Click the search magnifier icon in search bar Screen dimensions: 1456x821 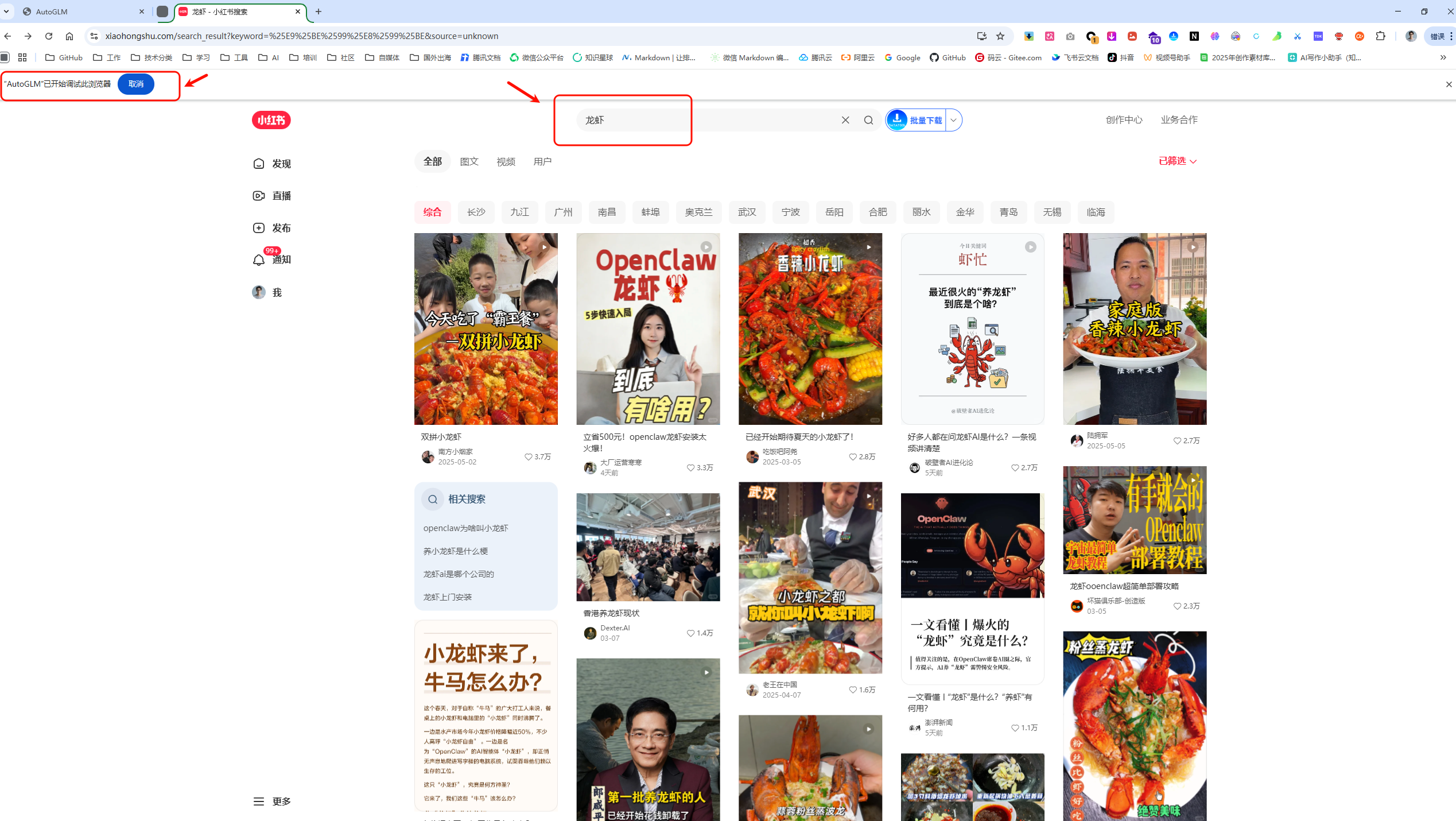pyautogui.click(x=868, y=120)
